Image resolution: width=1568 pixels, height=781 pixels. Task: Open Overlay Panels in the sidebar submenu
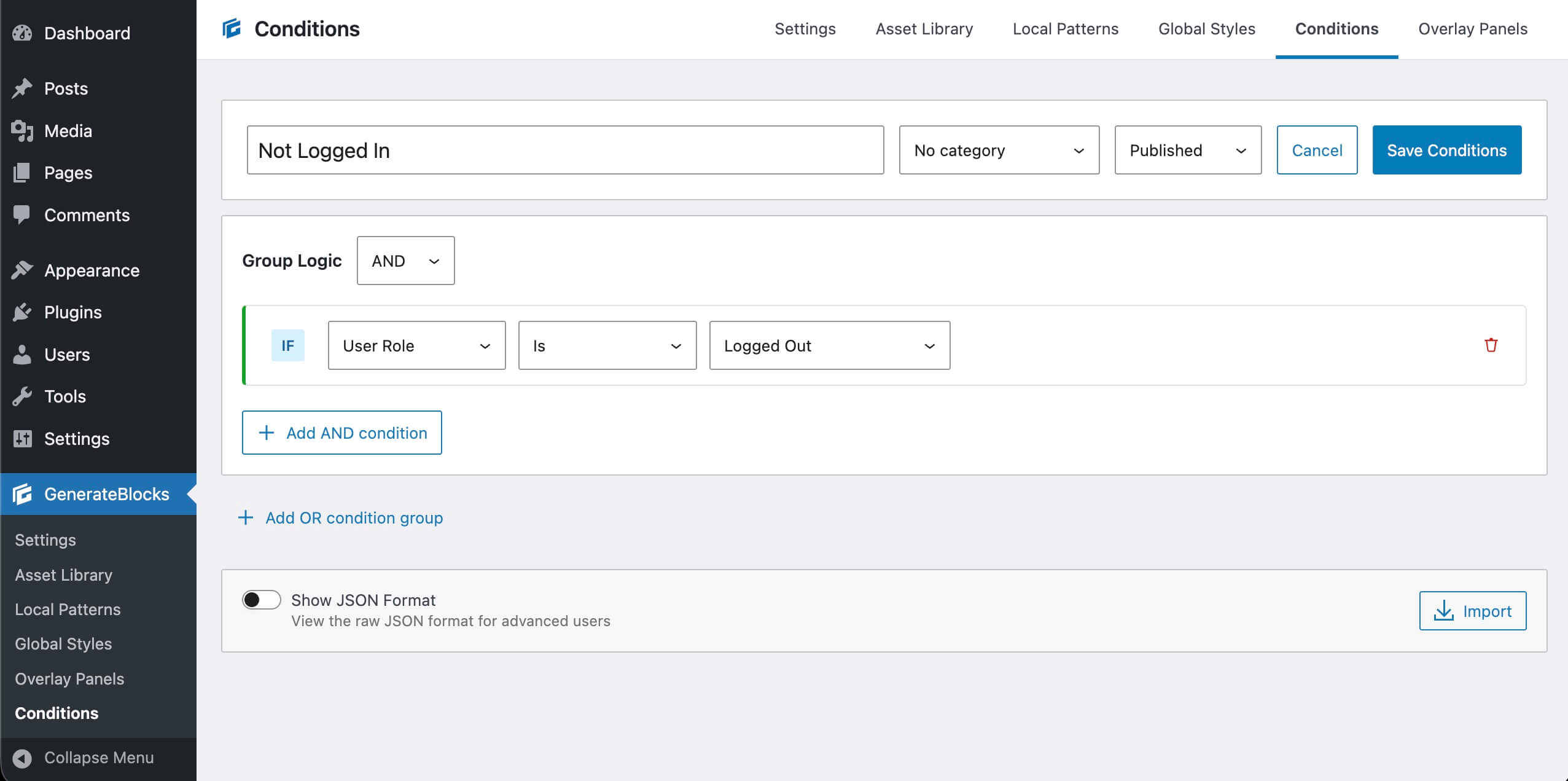(x=69, y=679)
